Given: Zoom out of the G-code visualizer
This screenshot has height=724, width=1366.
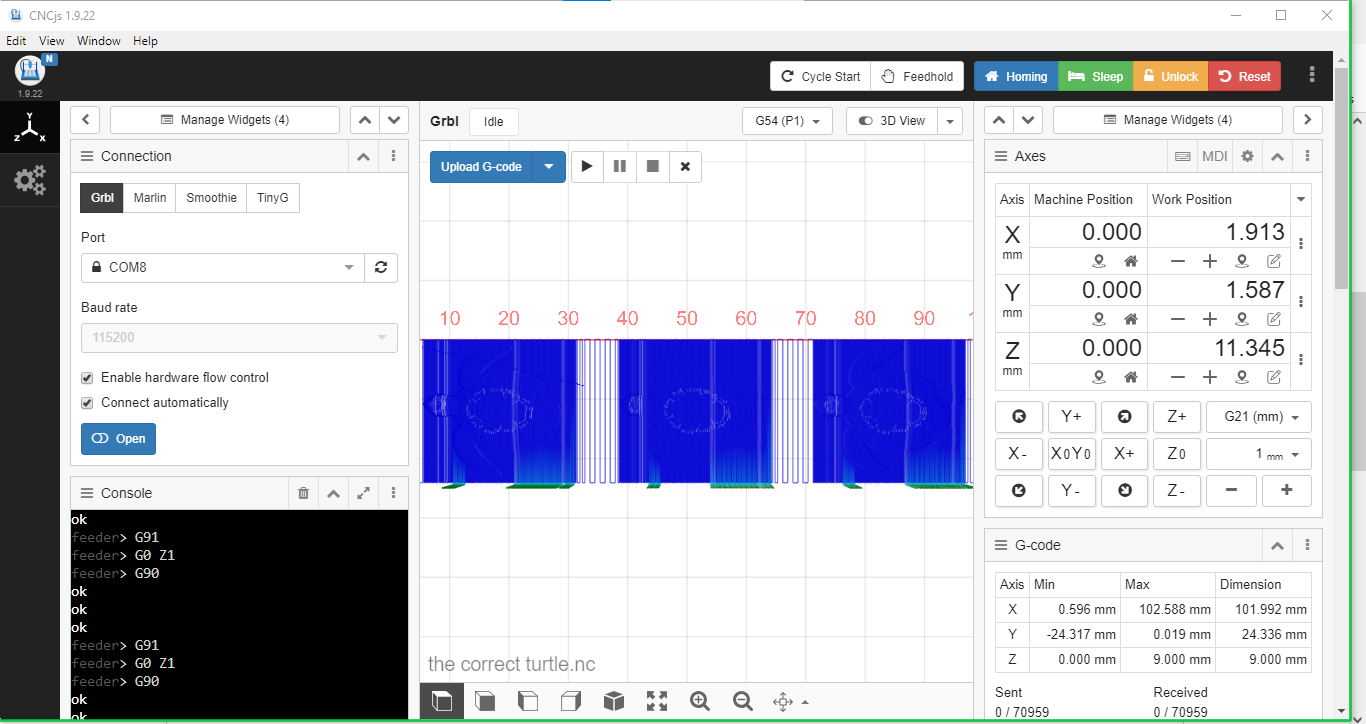Looking at the screenshot, I should 743,701.
